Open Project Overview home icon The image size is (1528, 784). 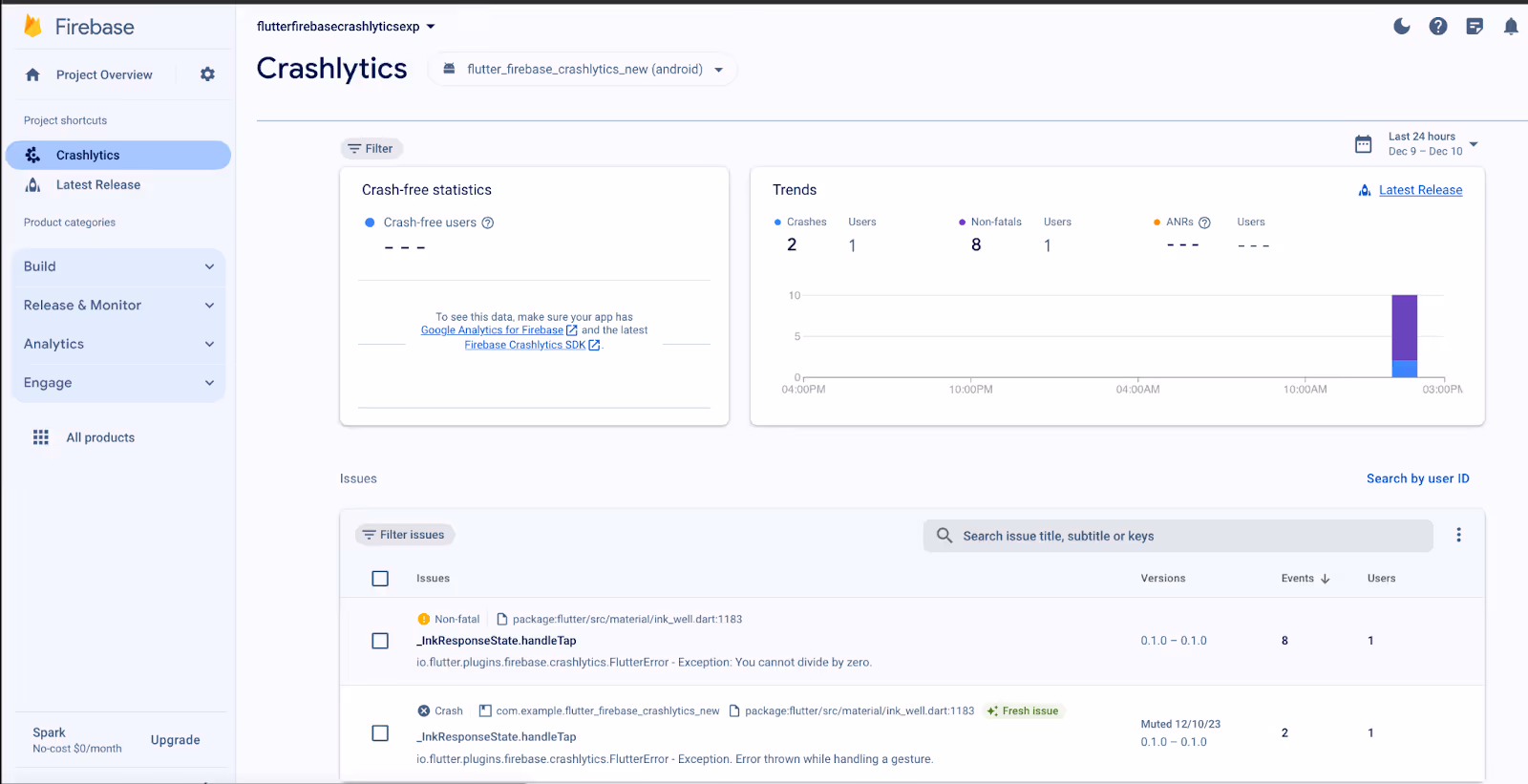(32, 74)
